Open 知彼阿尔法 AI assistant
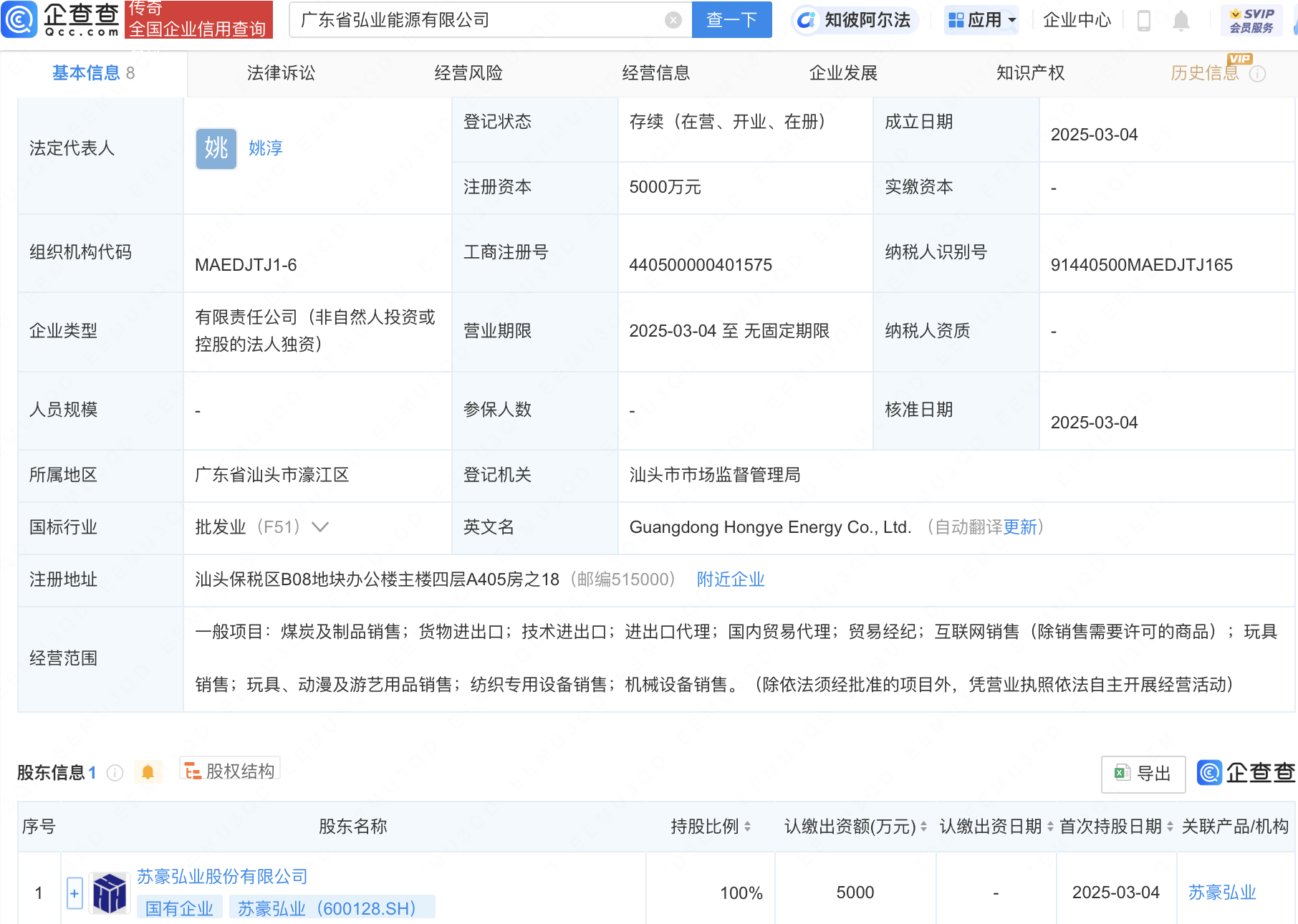Viewport: 1298px width, 924px height. tap(855, 20)
